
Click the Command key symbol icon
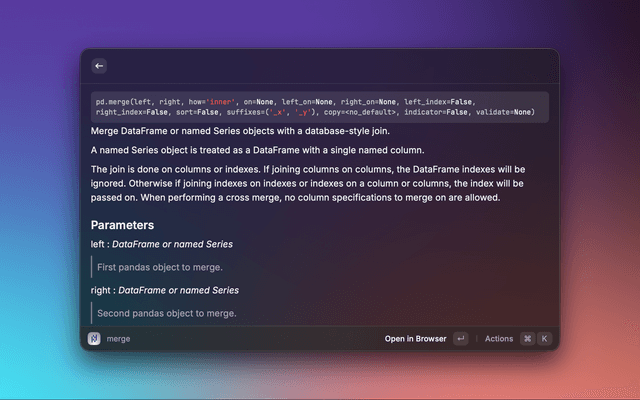527,339
